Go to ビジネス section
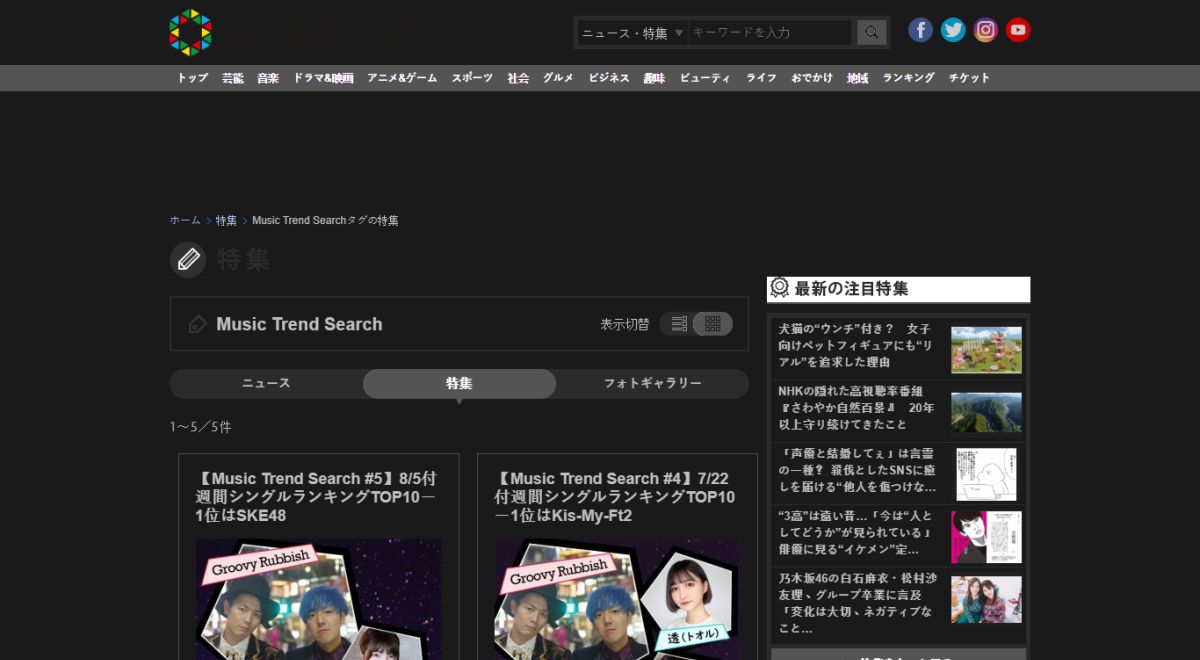 (x=609, y=78)
